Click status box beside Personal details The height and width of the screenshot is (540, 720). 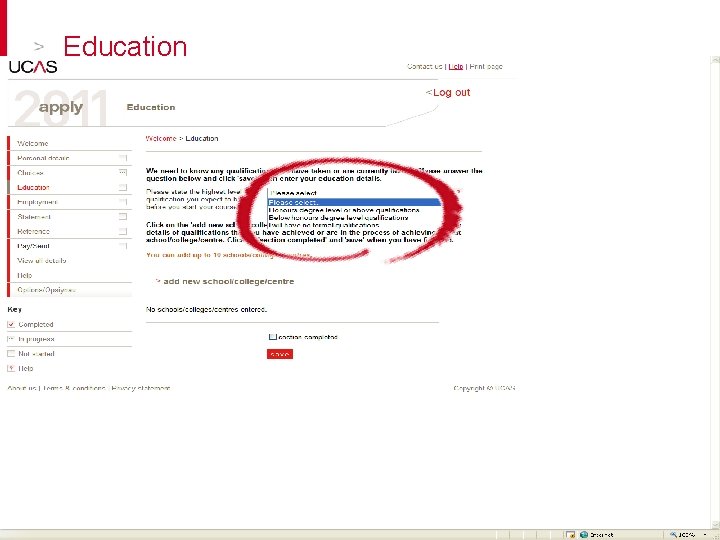click(x=123, y=158)
